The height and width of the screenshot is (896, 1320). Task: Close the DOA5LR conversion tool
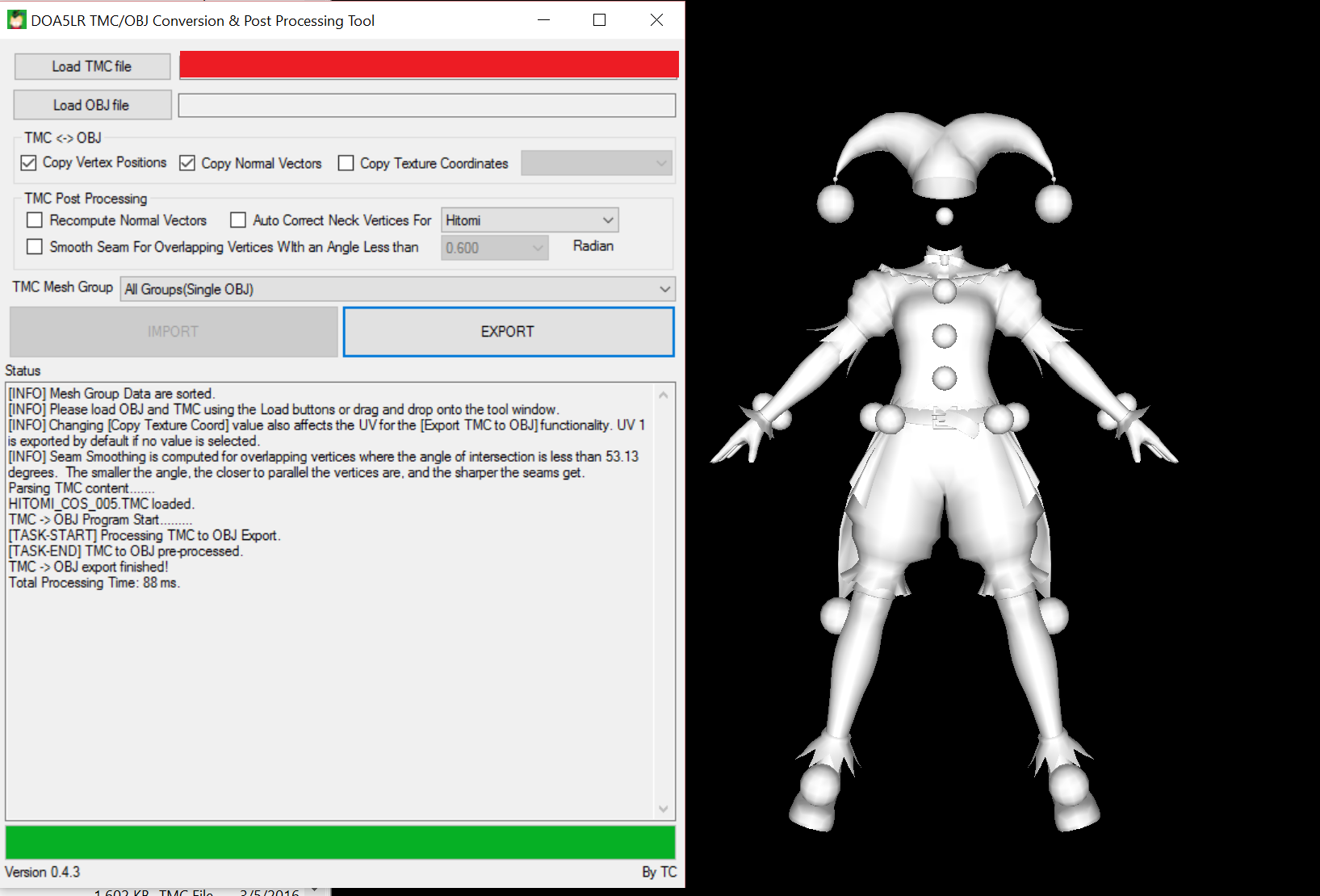656,20
